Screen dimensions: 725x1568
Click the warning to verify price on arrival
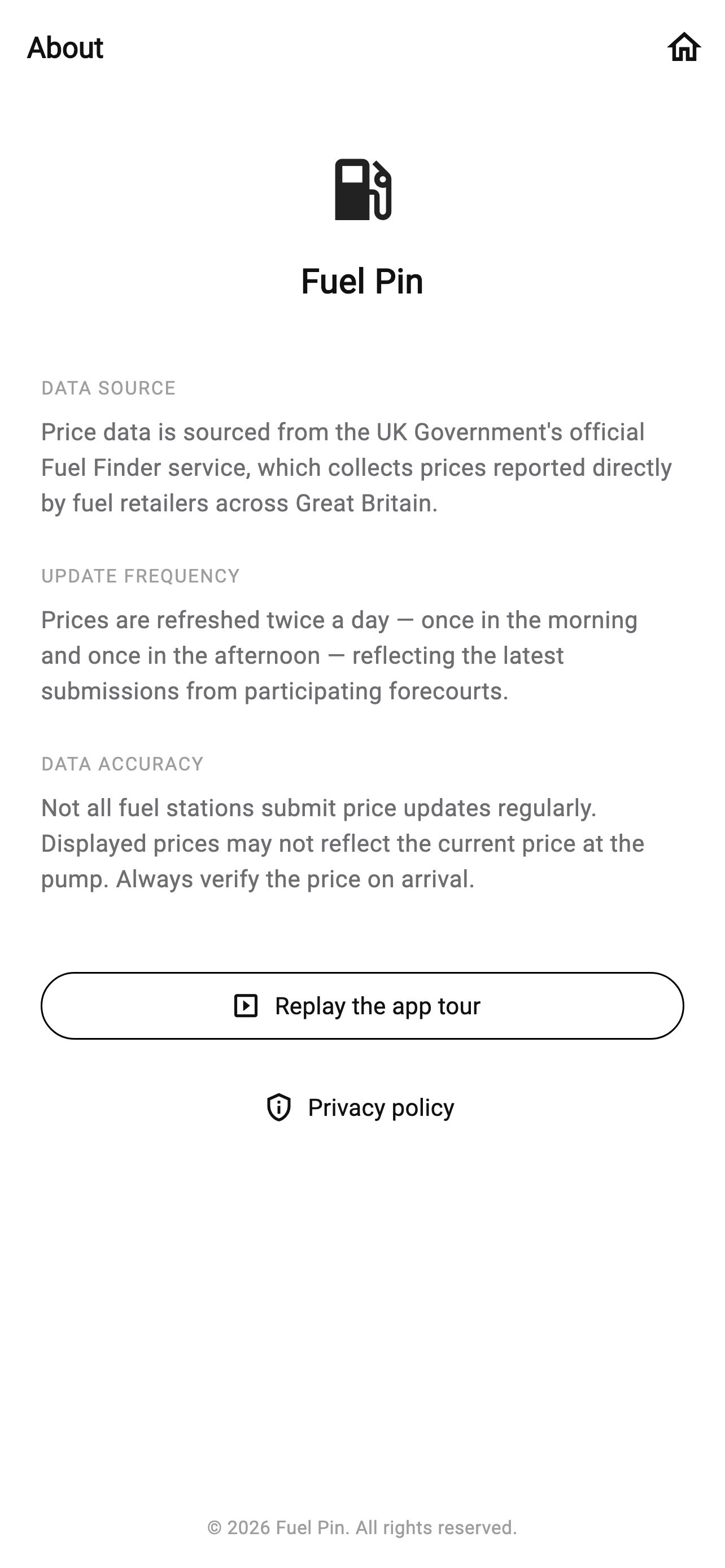(x=295, y=879)
